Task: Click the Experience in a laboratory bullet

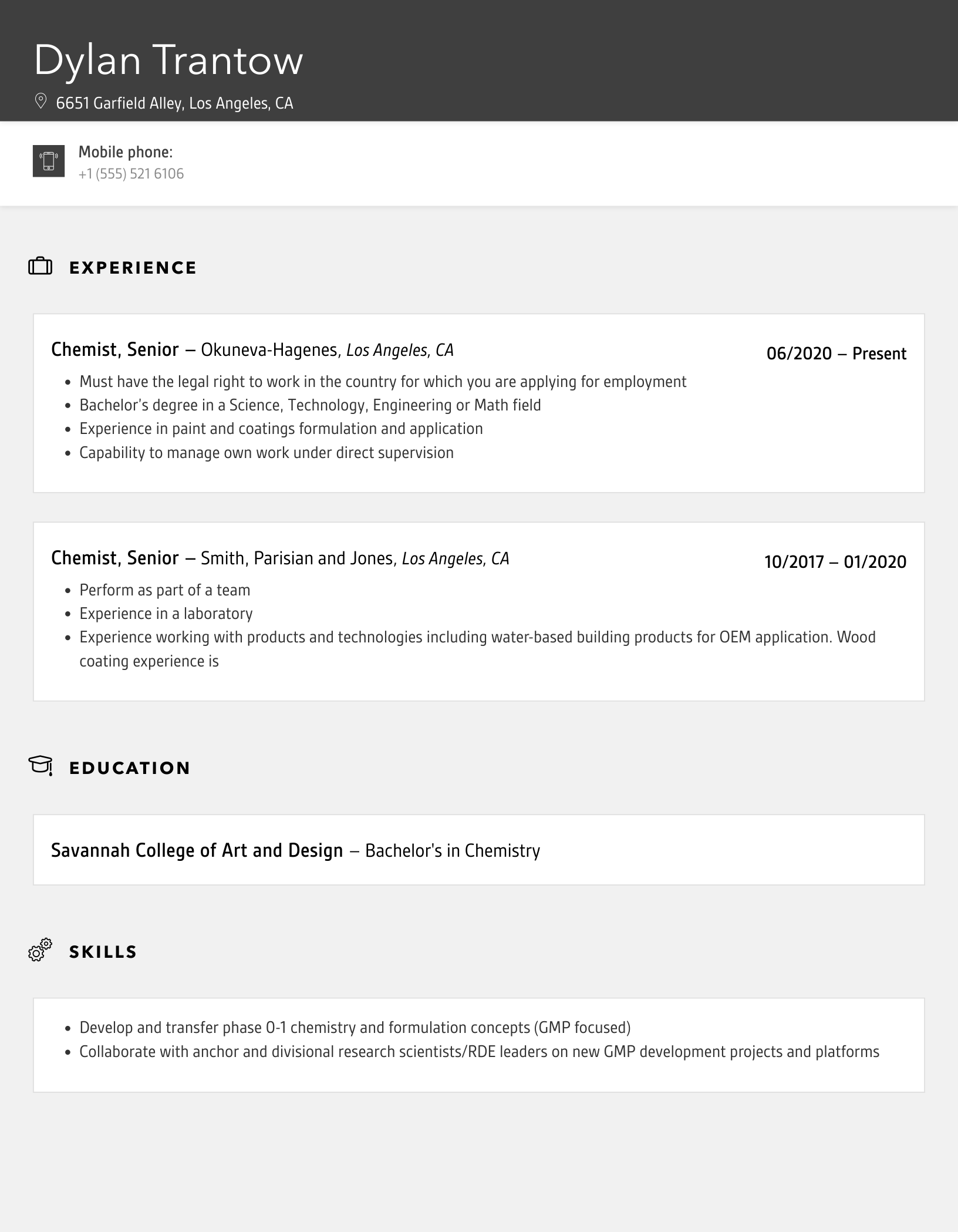Action: point(166,614)
